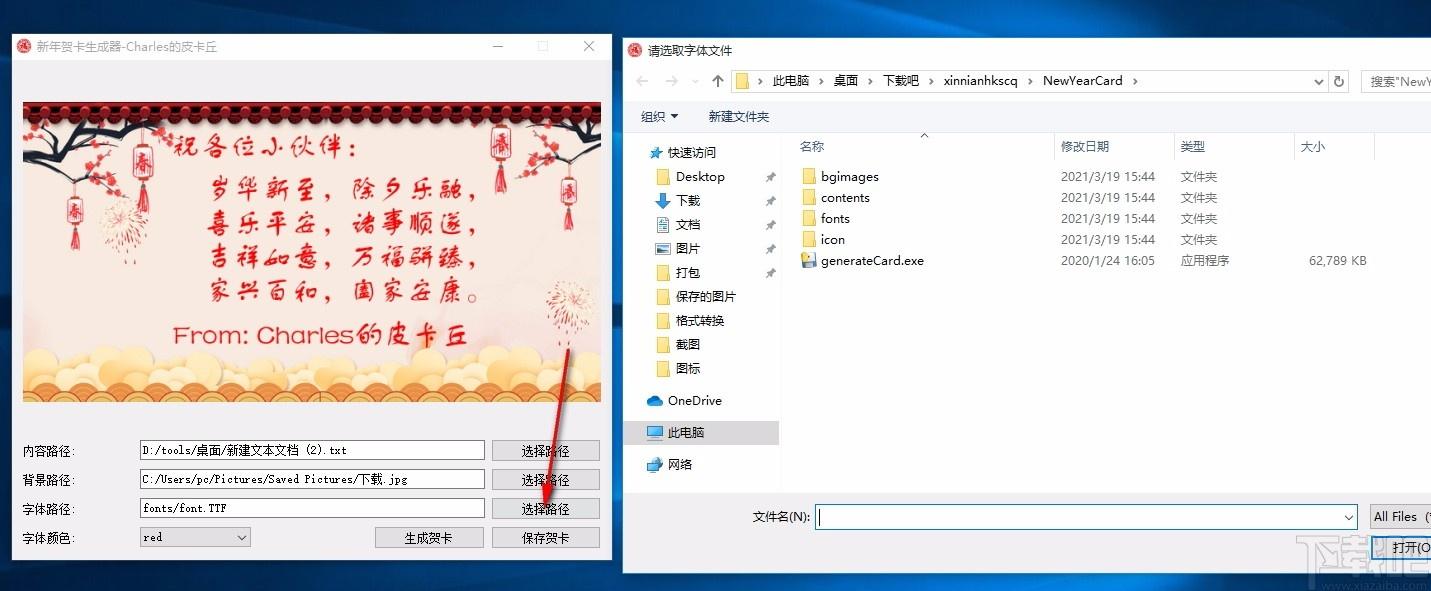Click 选择路径 button for 内容路径
The image size is (1431, 591).
(x=545, y=451)
